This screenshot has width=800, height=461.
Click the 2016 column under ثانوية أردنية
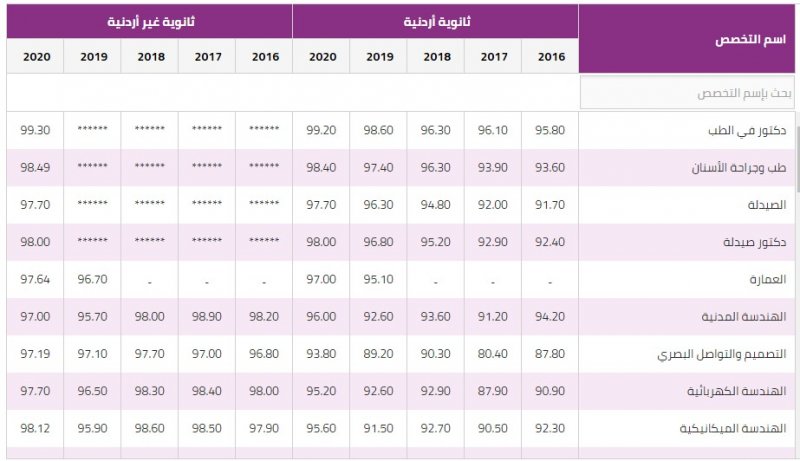pyautogui.click(x=550, y=57)
